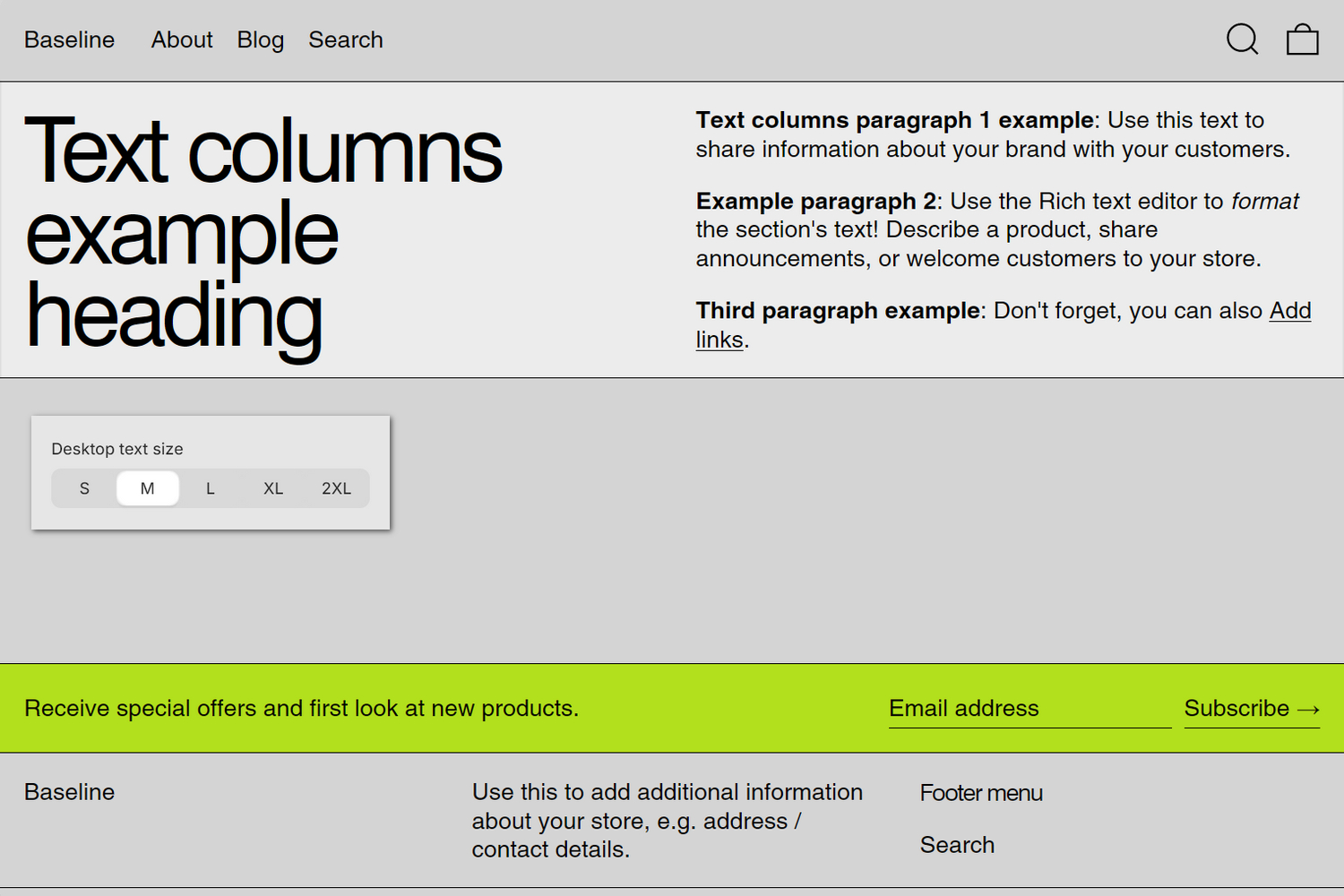Click the Desktop text size label
1344x896 pixels.
pos(116,448)
